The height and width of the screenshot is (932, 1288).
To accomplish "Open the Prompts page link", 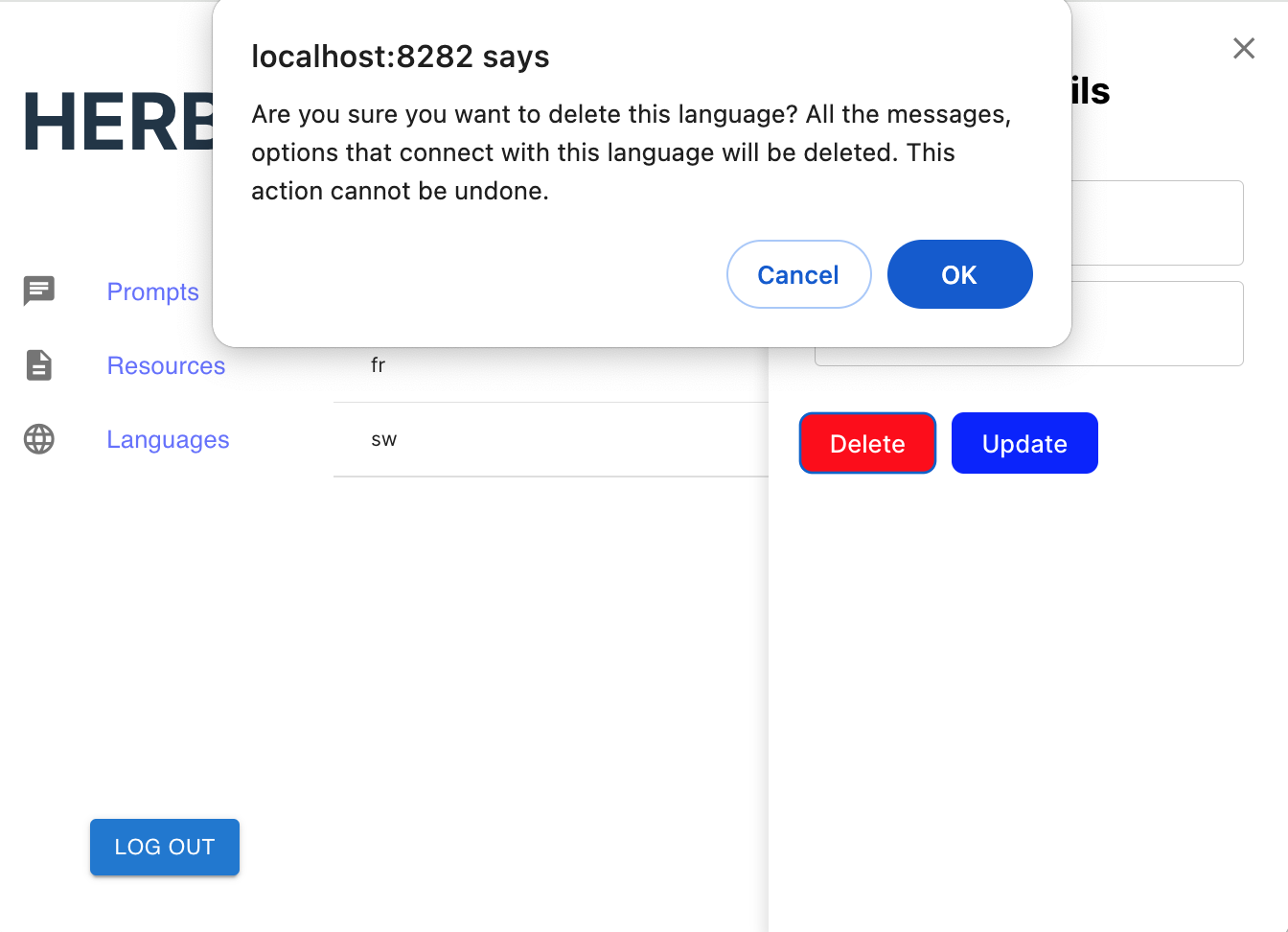I will point(152,291).
